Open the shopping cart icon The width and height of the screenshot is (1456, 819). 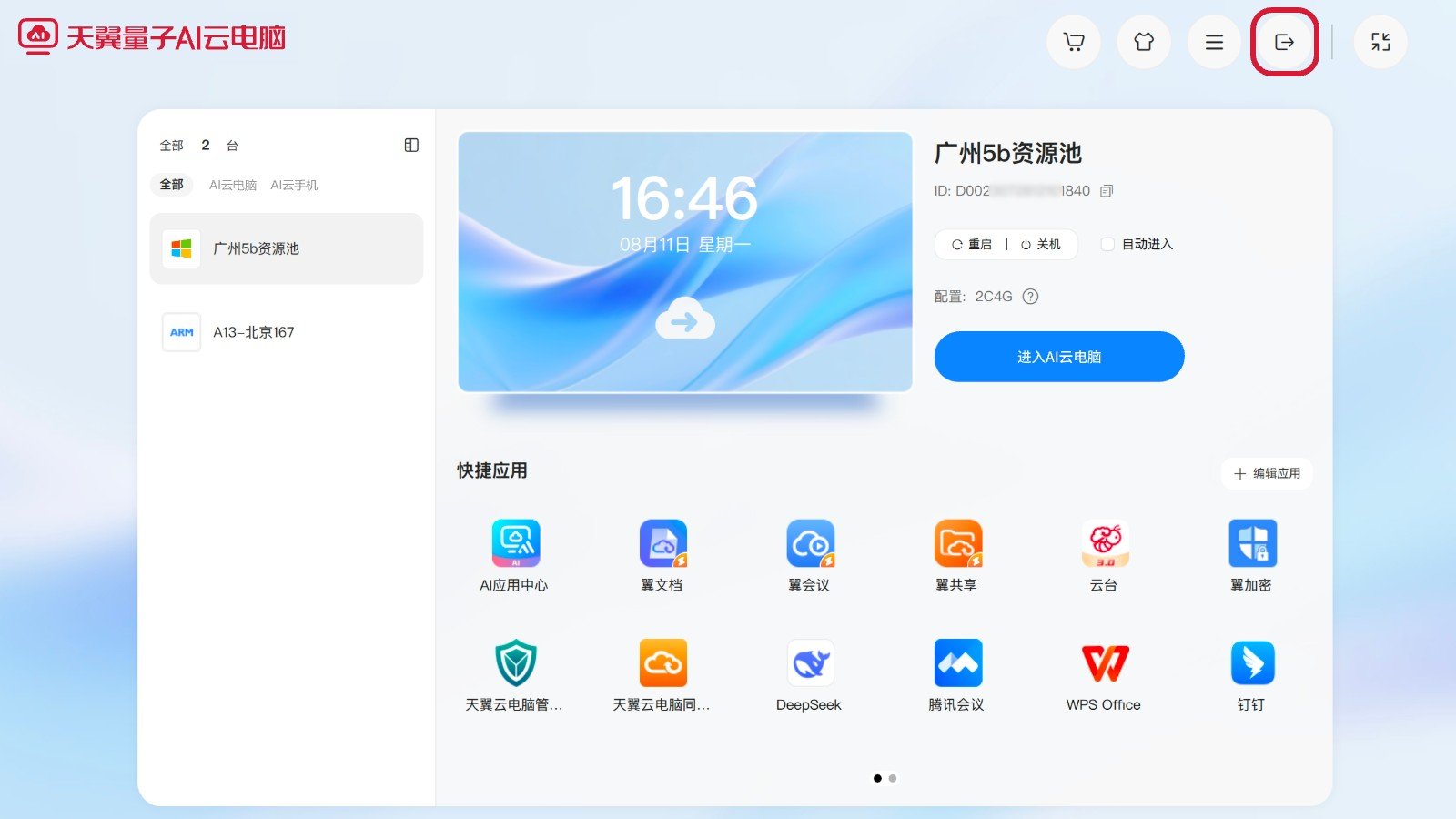(1074, 42)
